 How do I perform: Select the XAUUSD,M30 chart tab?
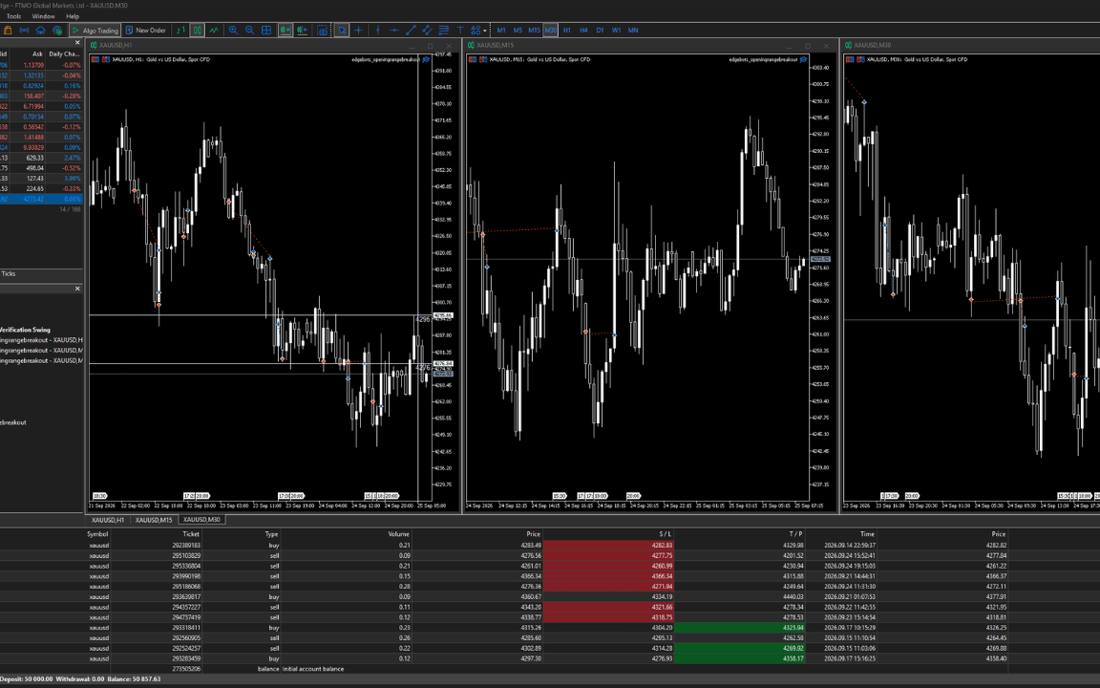pos(201,520)
